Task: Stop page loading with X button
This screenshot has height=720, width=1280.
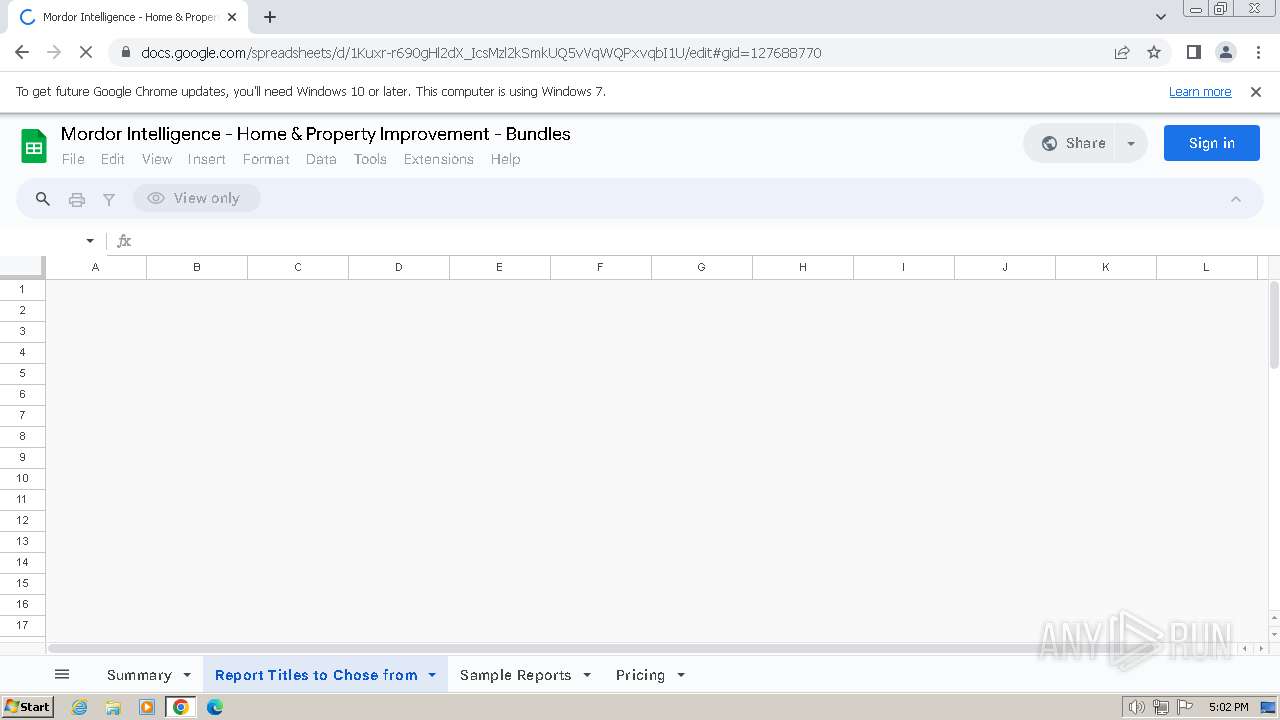Action: (86, 52)
